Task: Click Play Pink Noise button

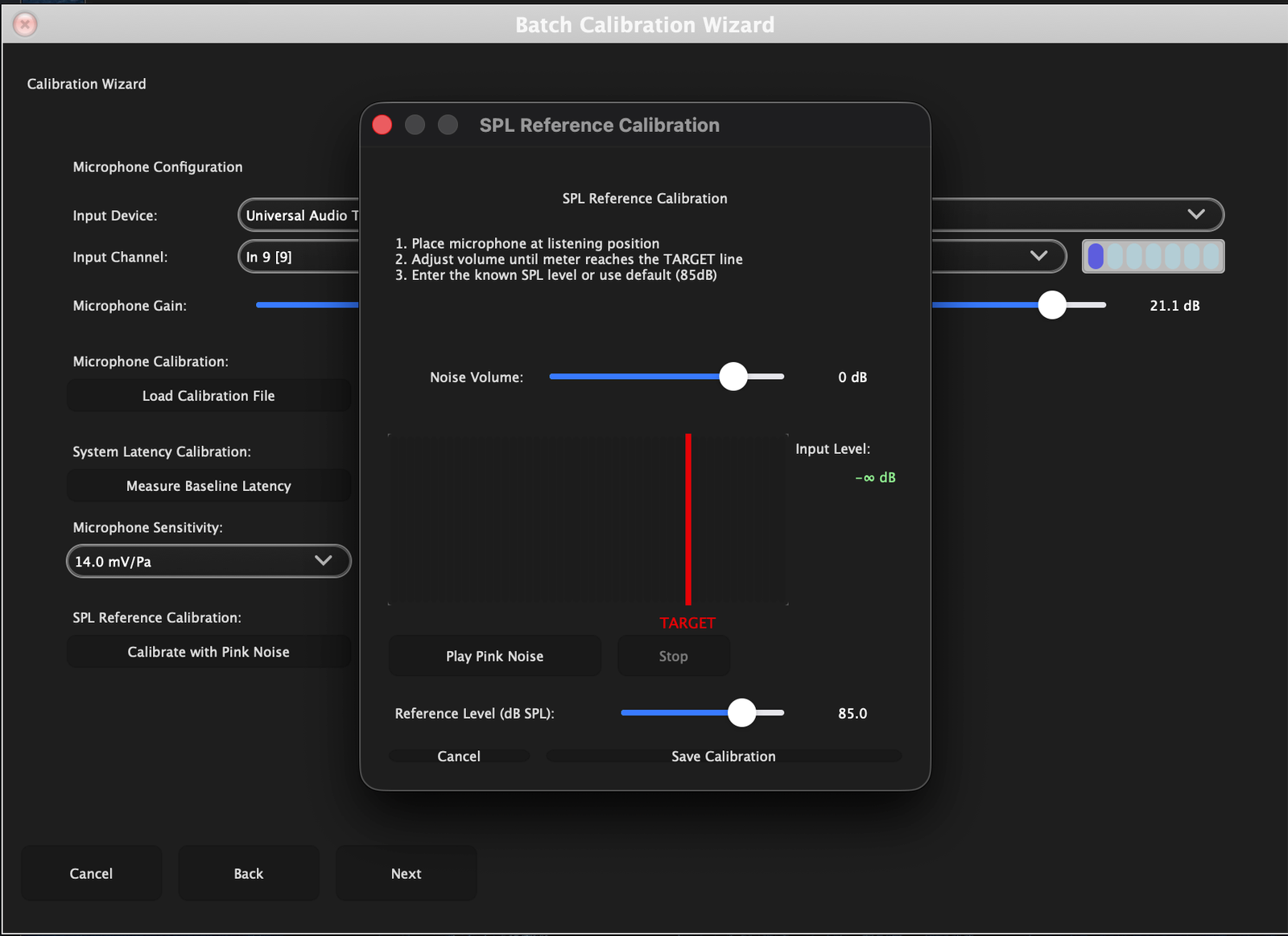Action: pyautogui.click(x=494, y=656)
